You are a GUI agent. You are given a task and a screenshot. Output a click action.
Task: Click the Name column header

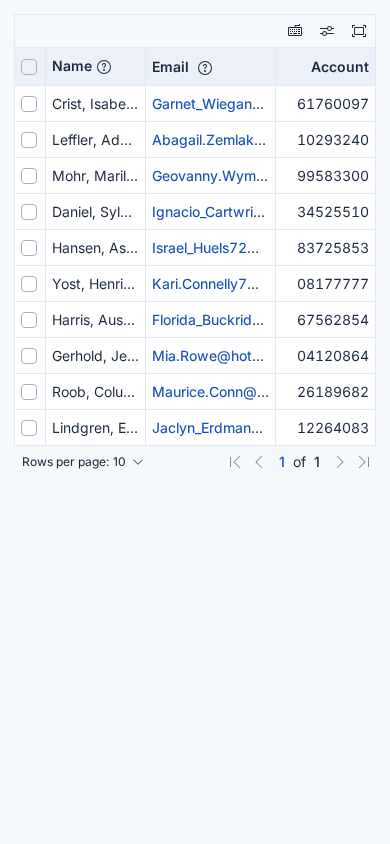coord(72,66)
